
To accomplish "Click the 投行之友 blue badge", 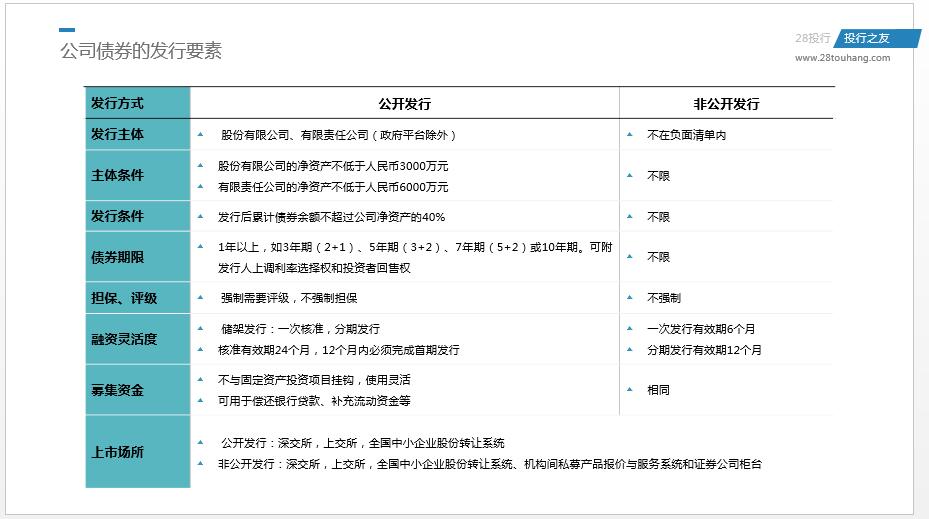I will pyautogui.click(x=877, y=39).
